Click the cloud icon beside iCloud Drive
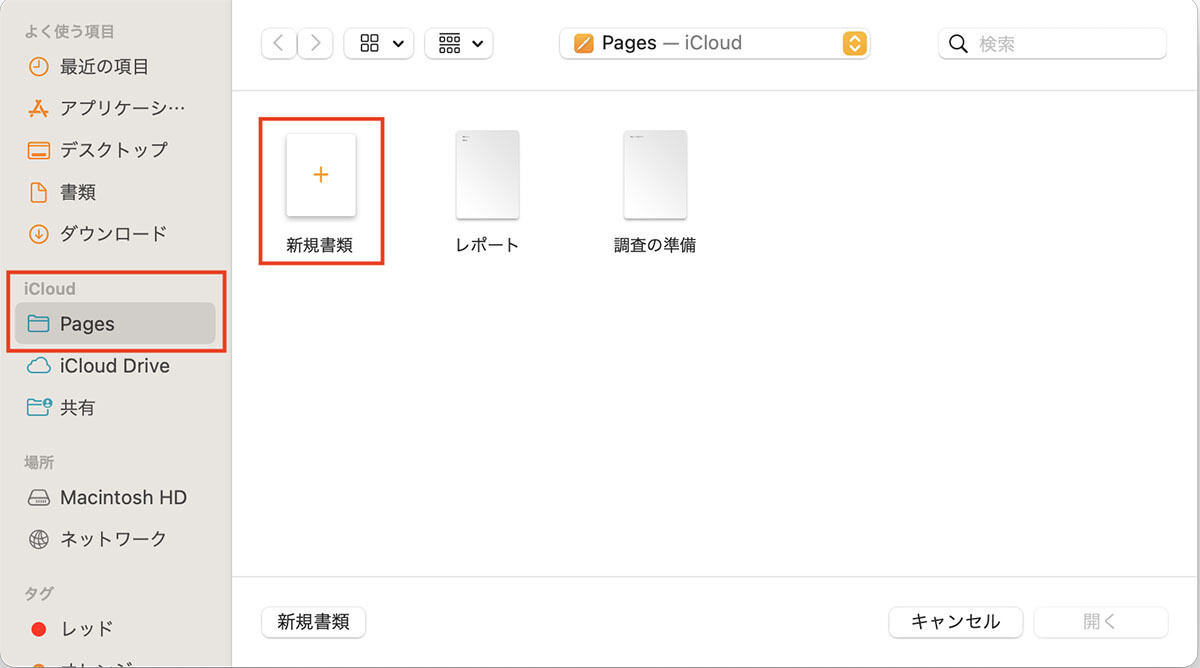The image size is (1200, 668). pyautogui.click(x=39, y=366)
